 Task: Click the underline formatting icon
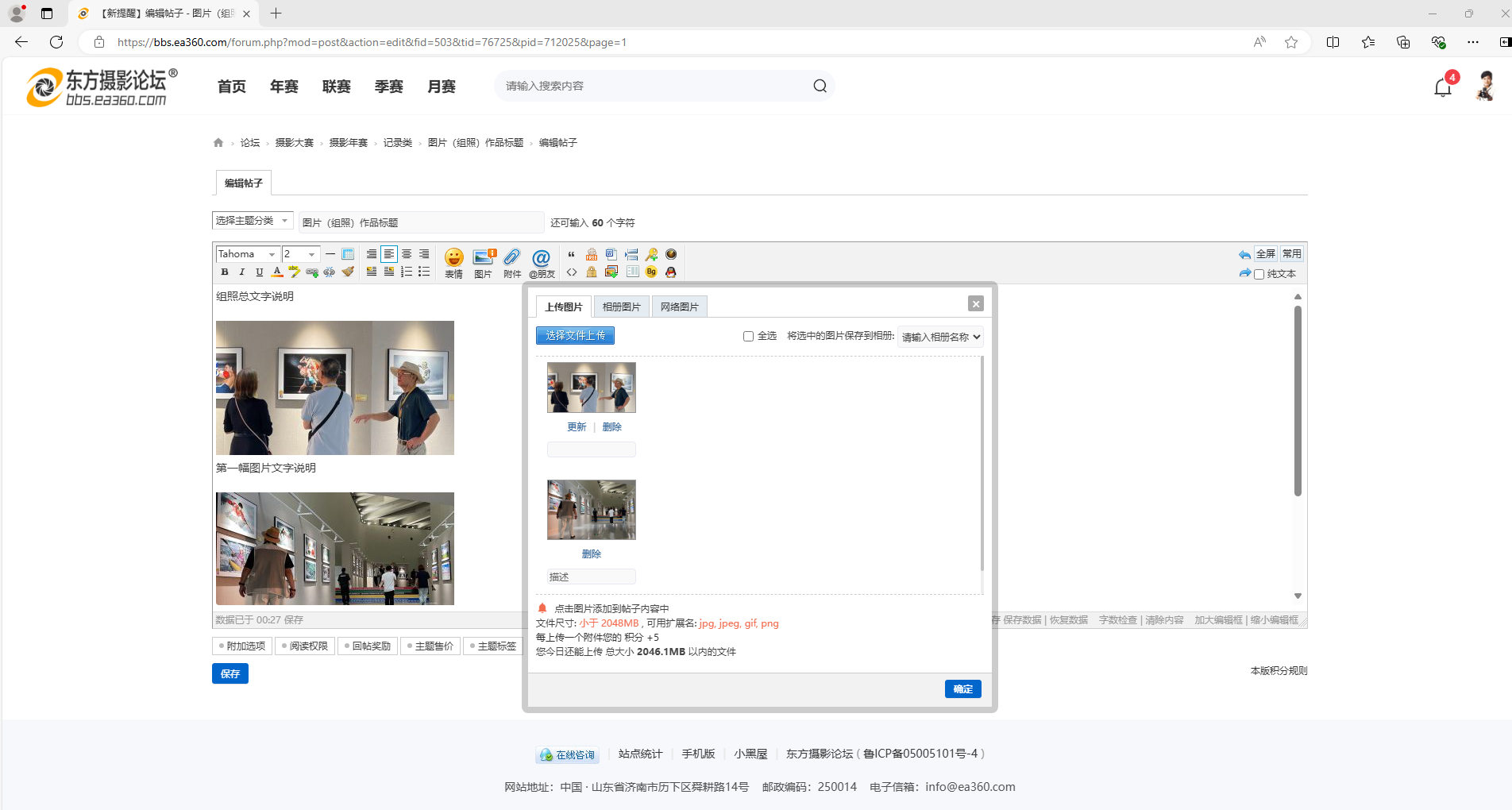(260, 272)
